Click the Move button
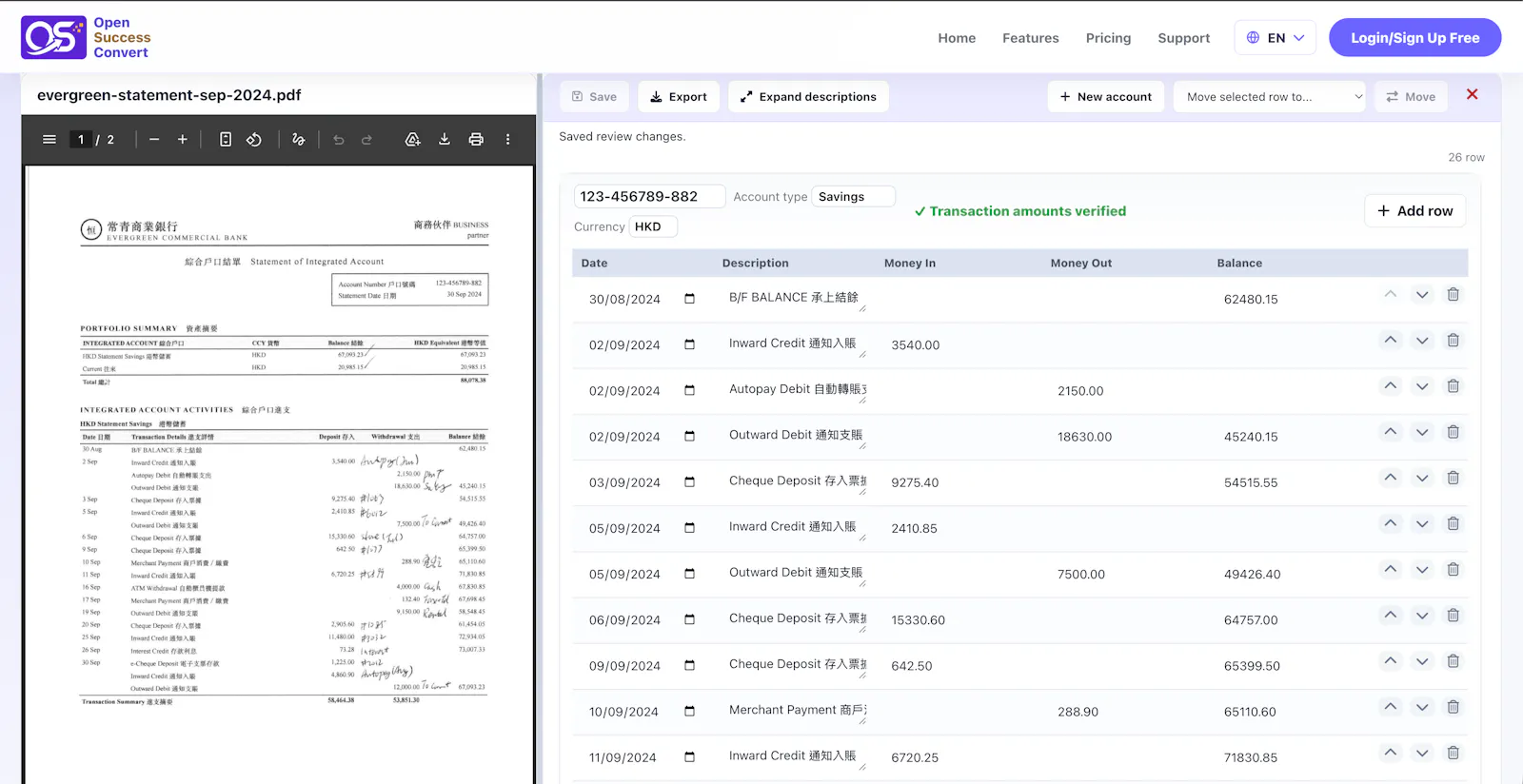Image resolution: width=1523 pixels, height=784 pixels. click(1411, 96)
